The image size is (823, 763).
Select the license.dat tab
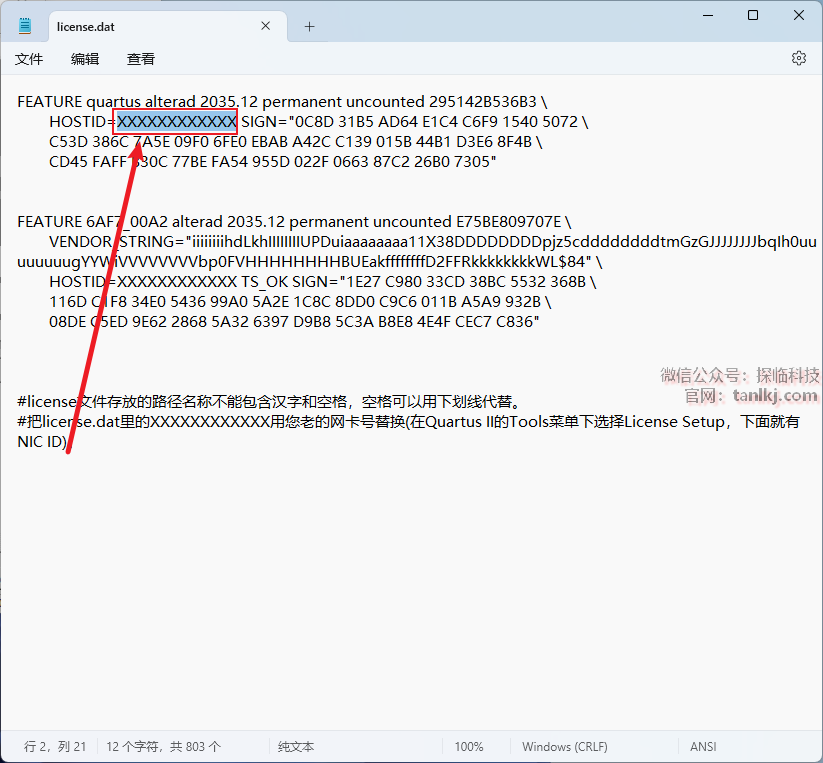[x=168, y=26]
